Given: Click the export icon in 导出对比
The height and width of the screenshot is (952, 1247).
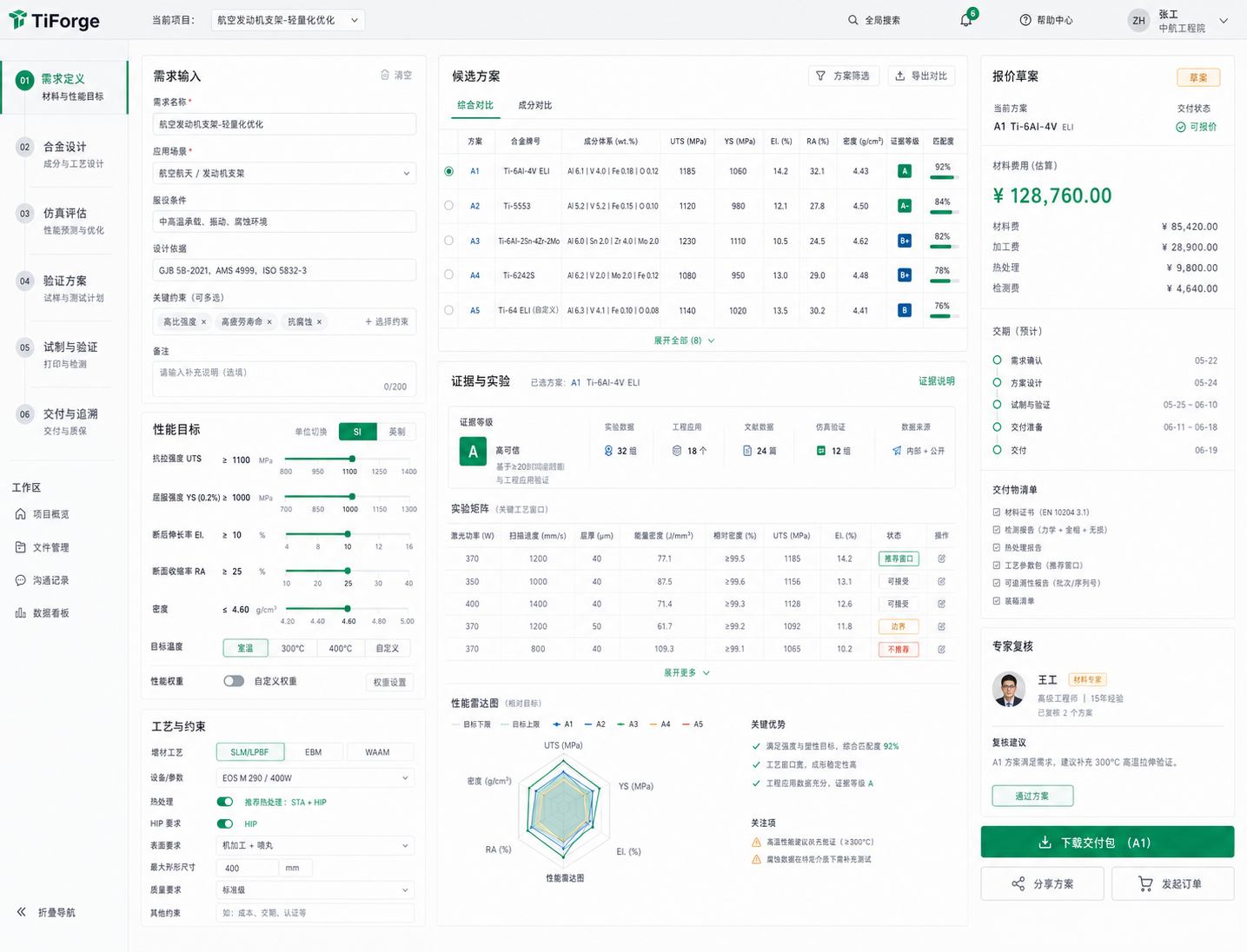Looking at the screenshot, I should click(x=900, y=76).
